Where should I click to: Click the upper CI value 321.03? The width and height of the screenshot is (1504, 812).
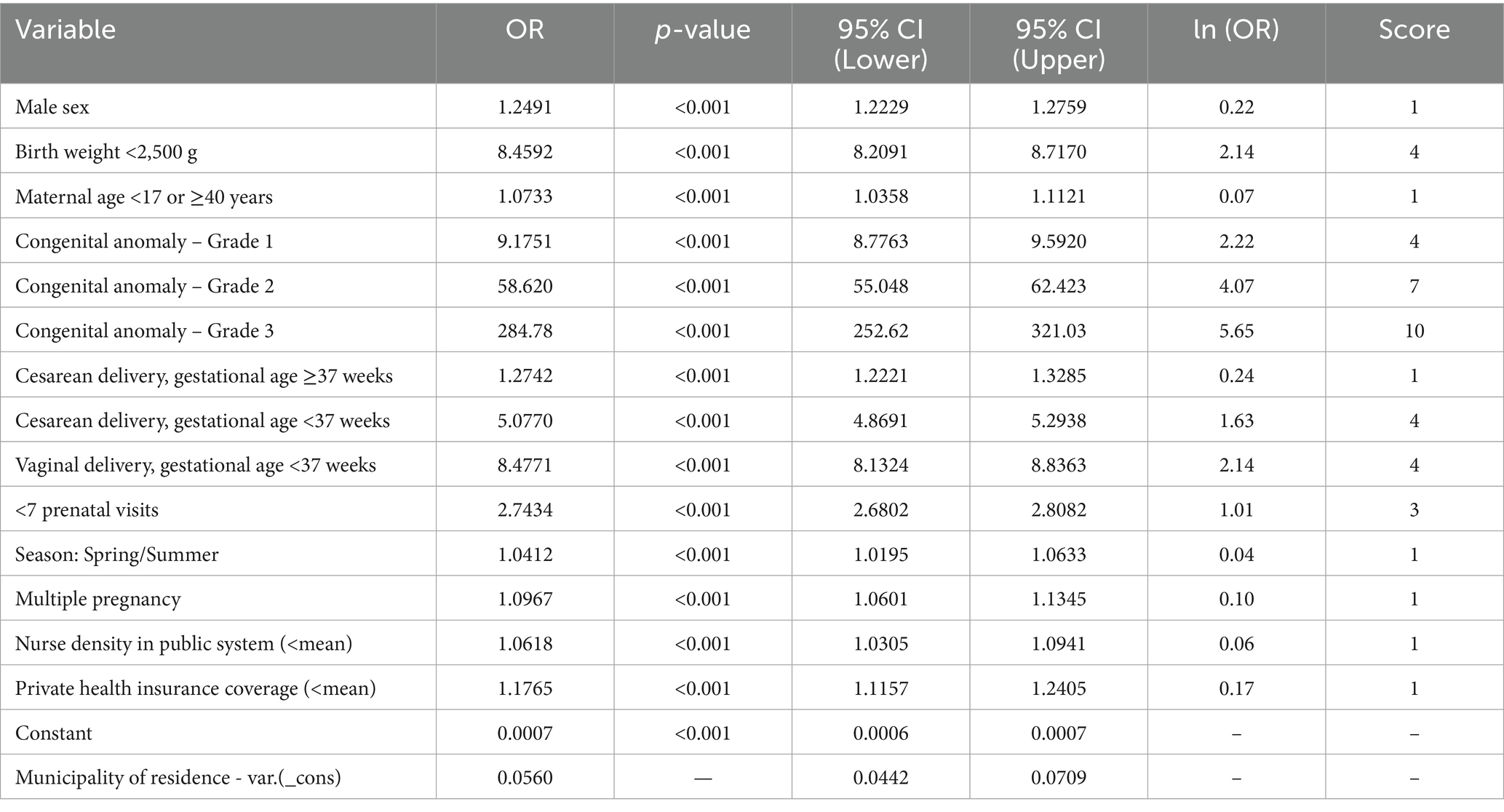pos(1058,331)
